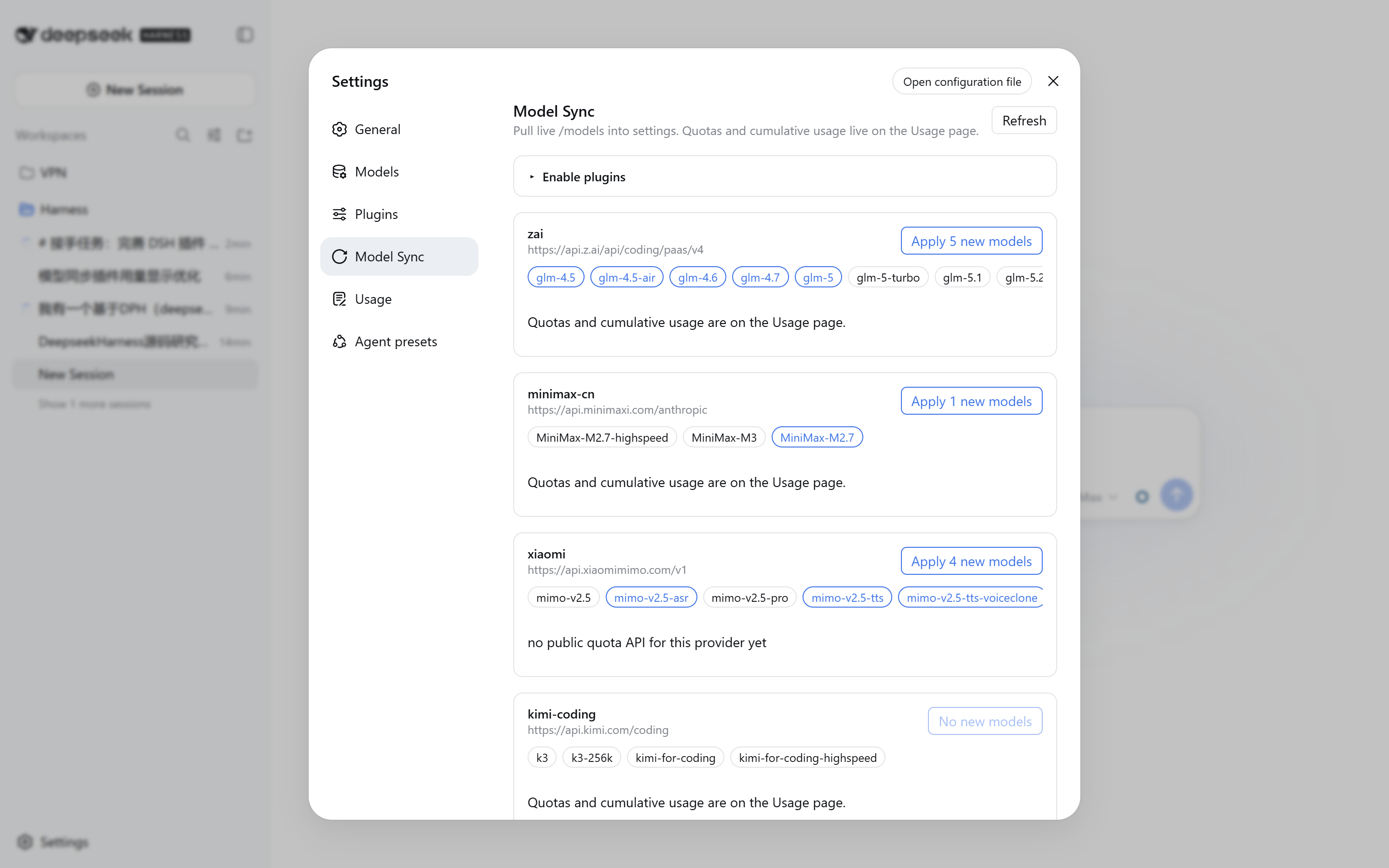The image size is (1389, 868).
Task: Select the glm-5 model chip
Action: tap(818, 277)
